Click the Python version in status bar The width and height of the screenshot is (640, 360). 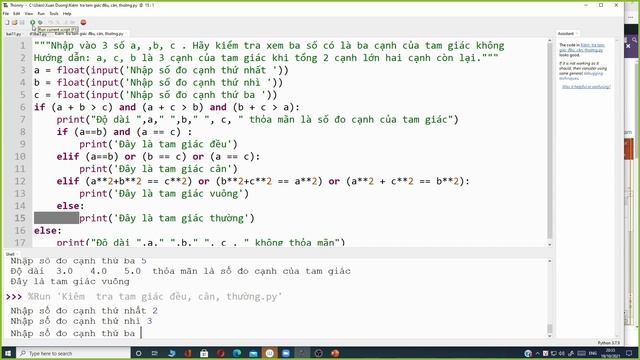[608, 343]
